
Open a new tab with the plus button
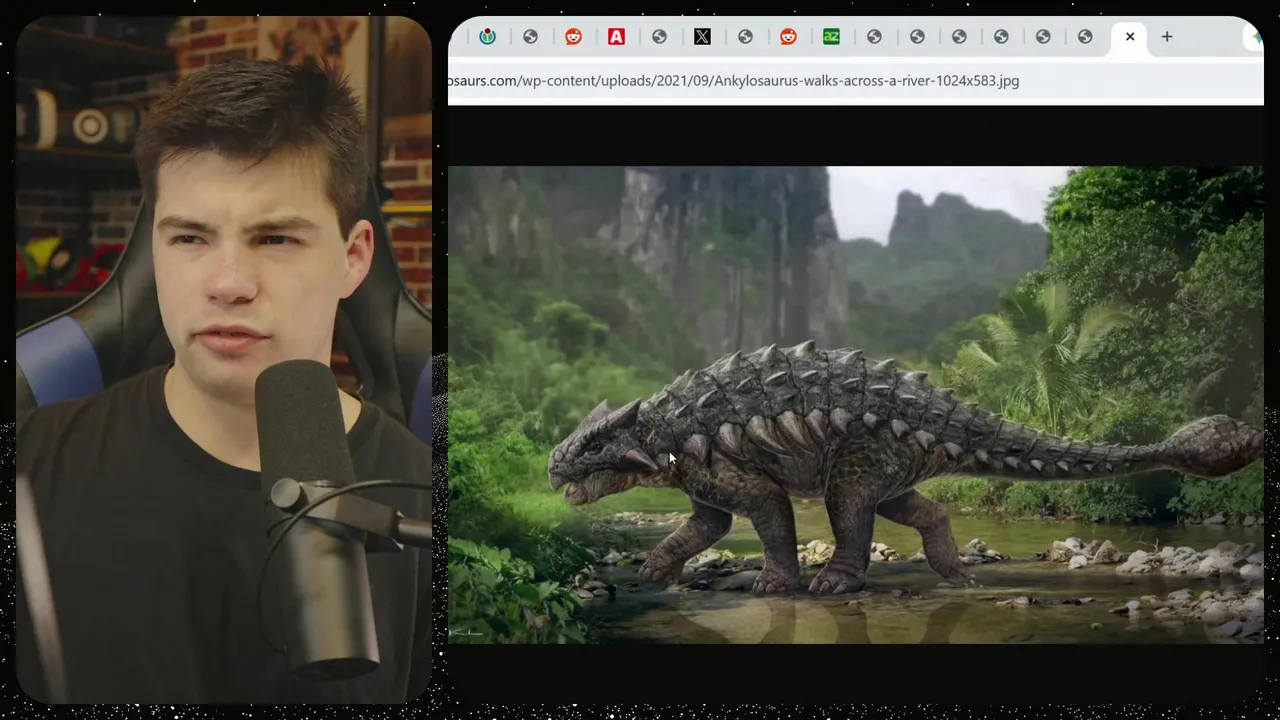pos(1166,37)
